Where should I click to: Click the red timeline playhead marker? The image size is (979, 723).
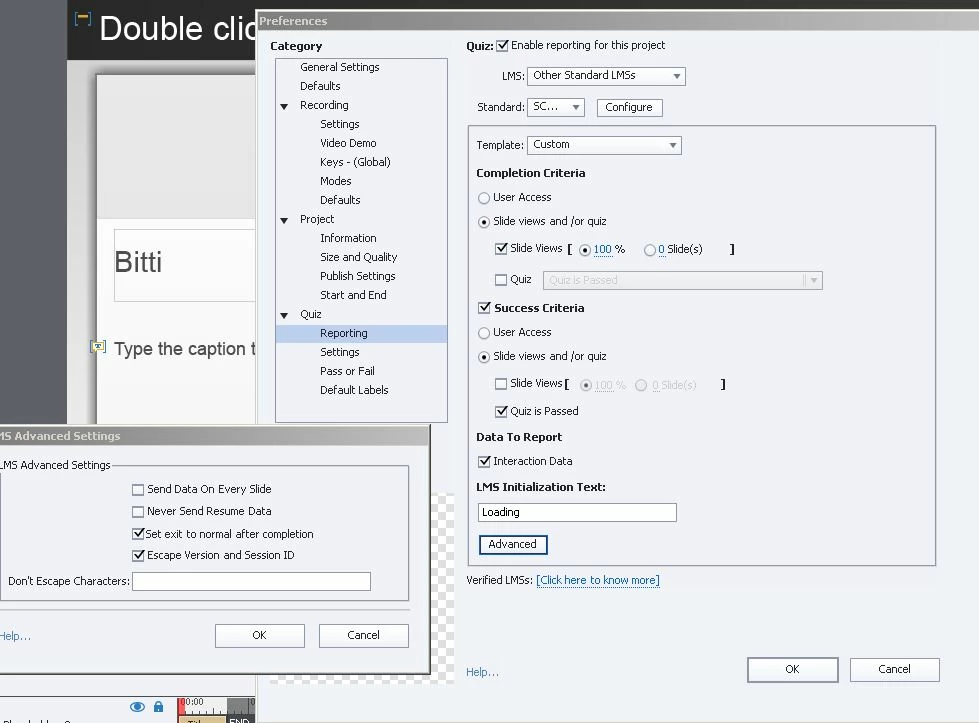[182, 706]
